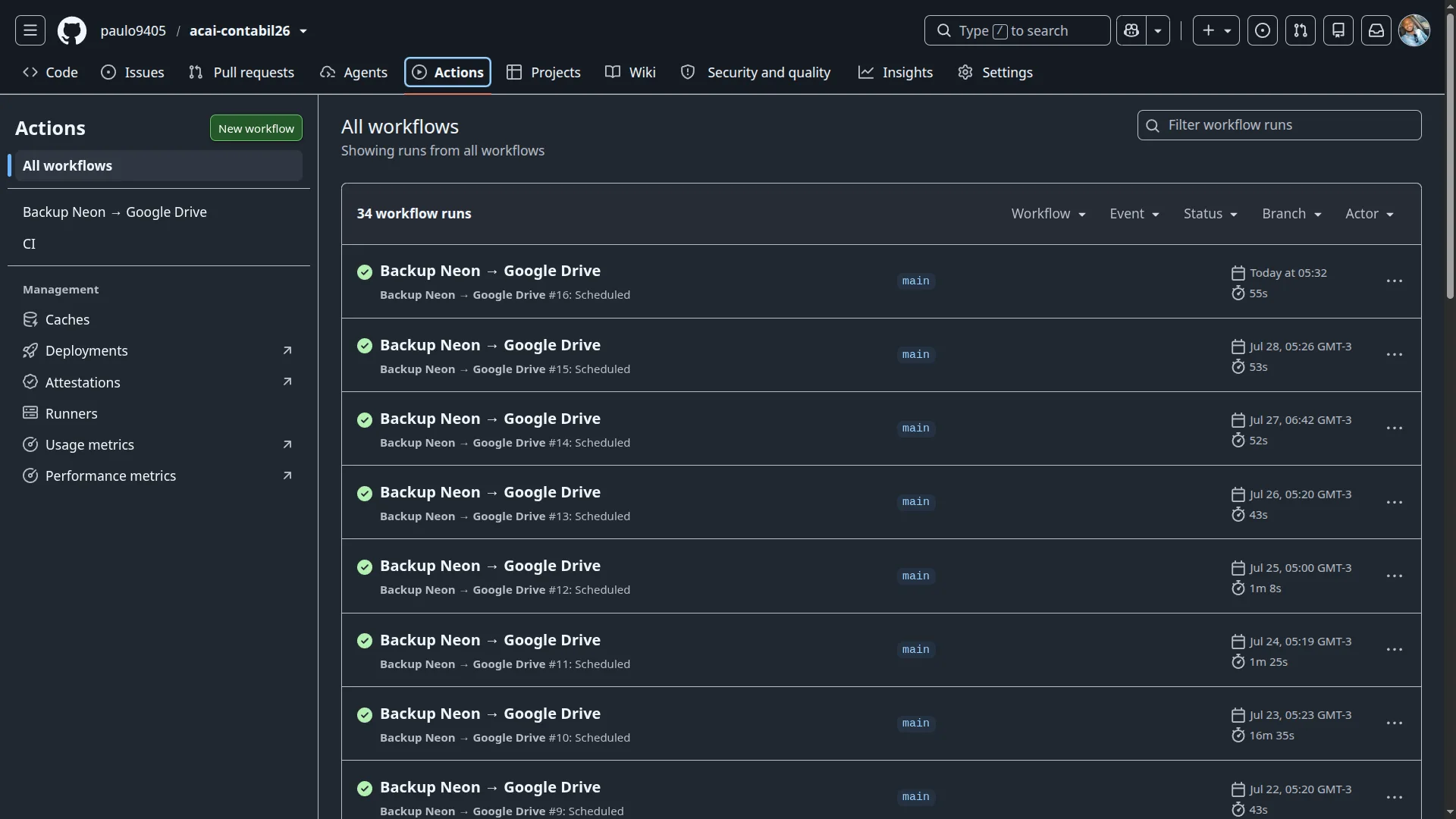1456x819 pixels.
Task: Open three-dot menu for run #10
Action: click(x=1394, y=723)
